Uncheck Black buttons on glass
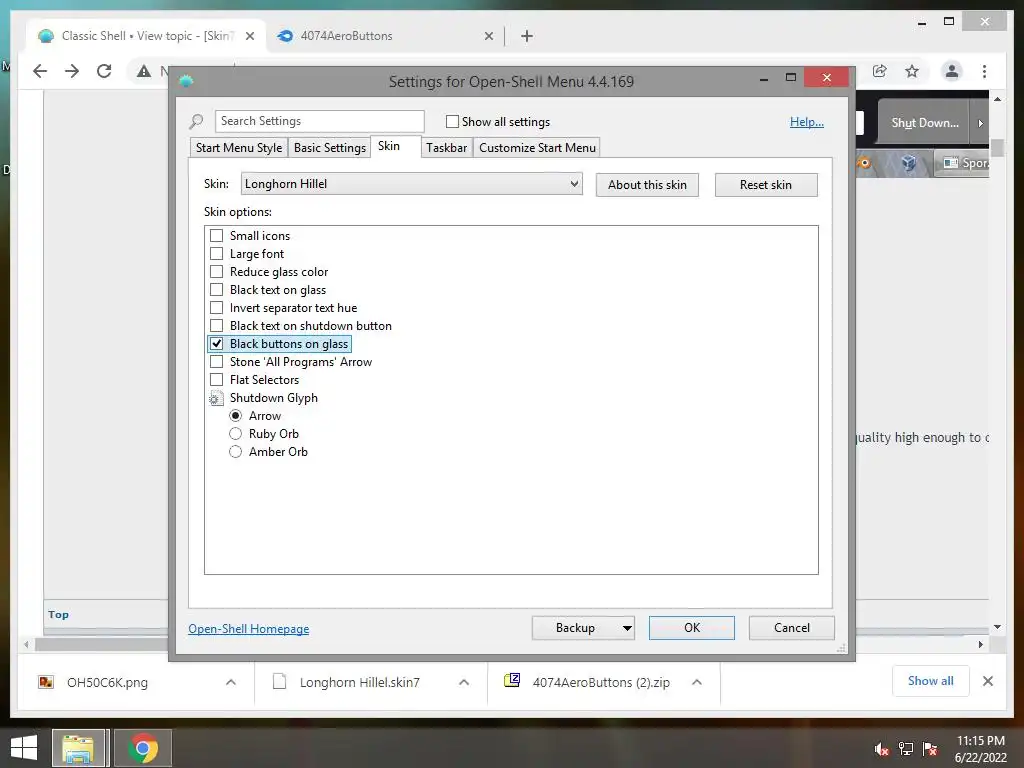Screen dimensions: 1024x768 tap(216, 344)
